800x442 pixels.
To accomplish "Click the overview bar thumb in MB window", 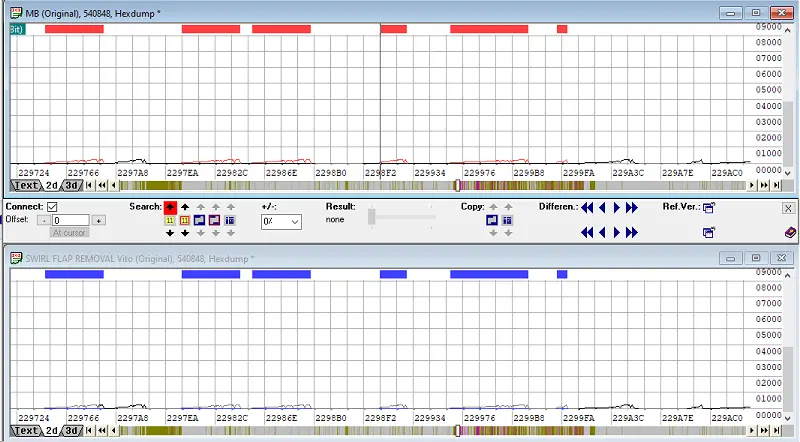I will (458, 185).
